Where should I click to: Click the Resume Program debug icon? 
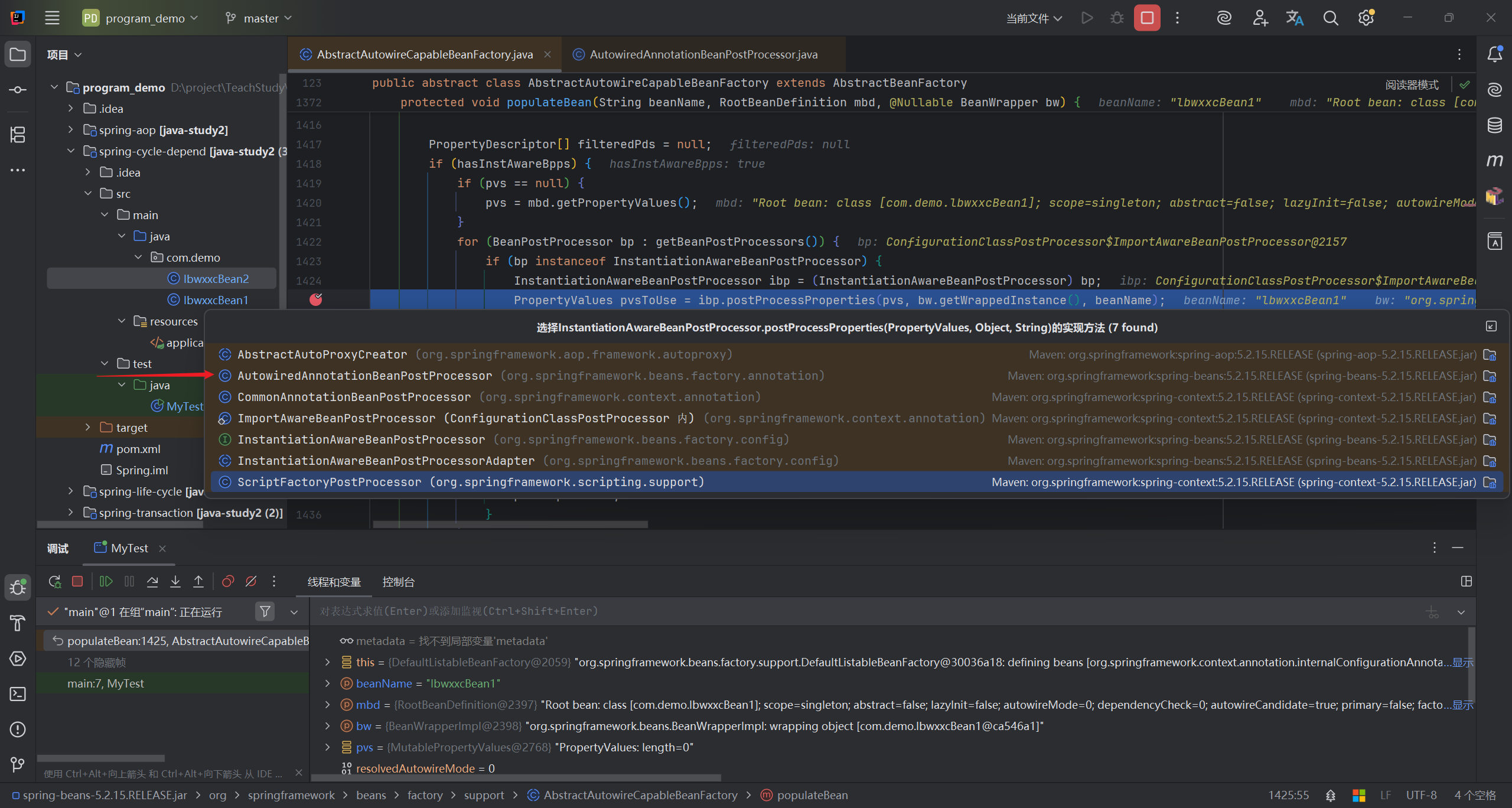[x=106, y=582]
